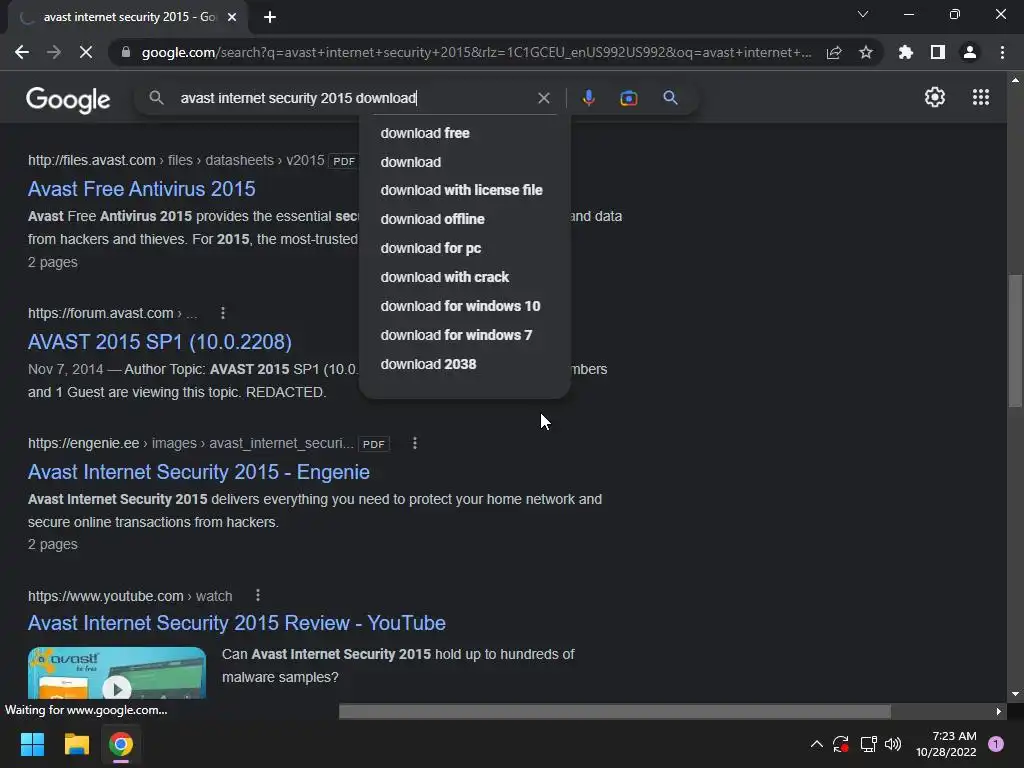Open the volume control in tray
Image resolution: width=1024 pixels, height=768 pixels.
click(x=893, y=744)
